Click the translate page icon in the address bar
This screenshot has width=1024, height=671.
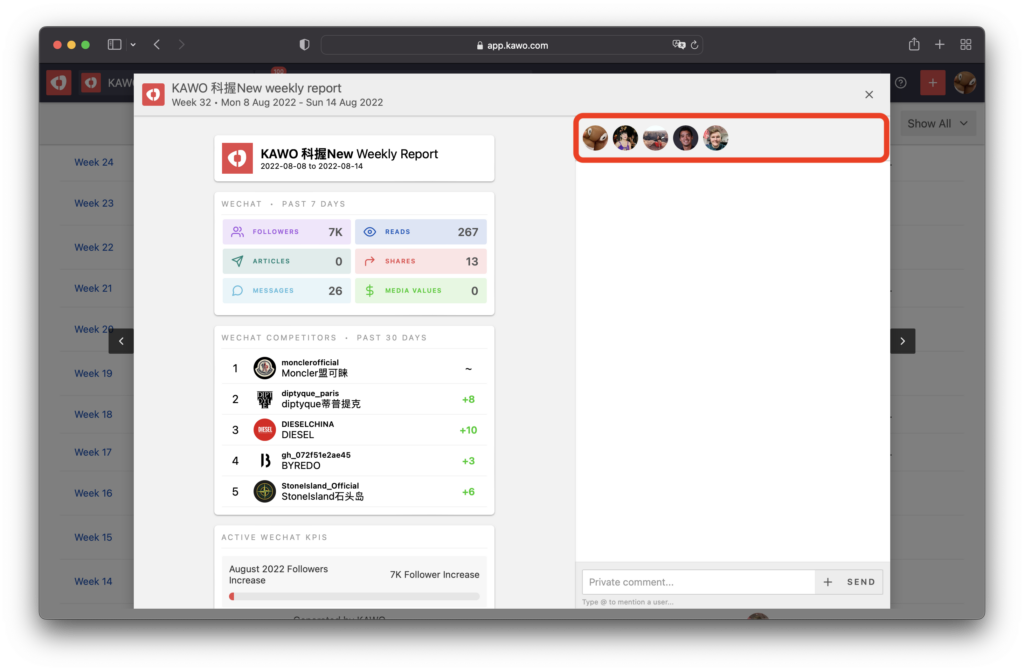pos(679,44)
